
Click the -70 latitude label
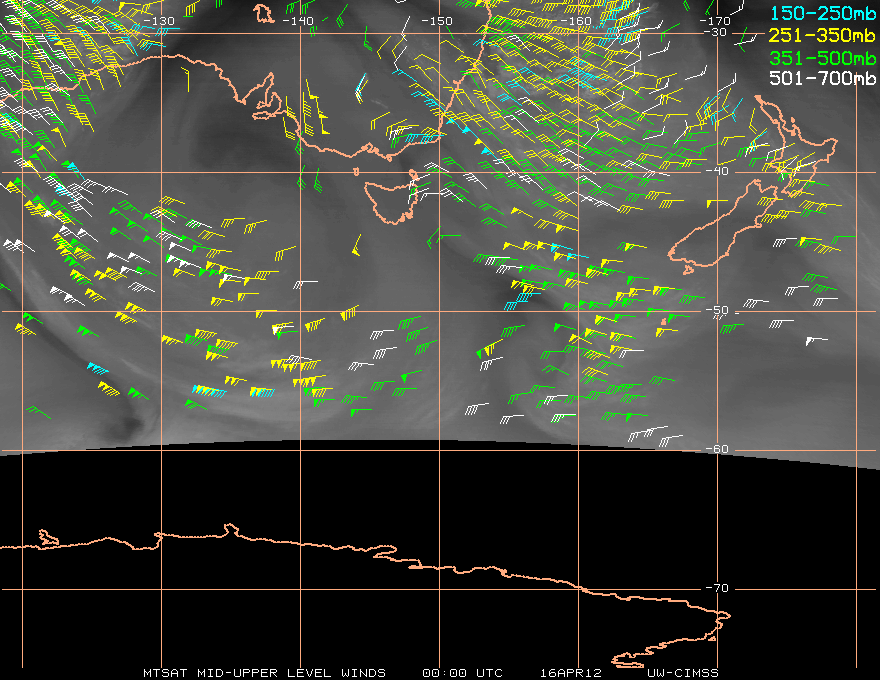(717, 589)
